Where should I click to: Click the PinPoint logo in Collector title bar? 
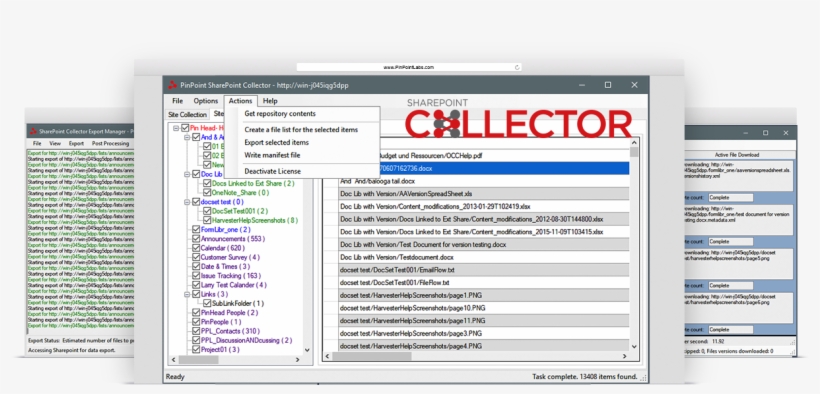[173, 85]
